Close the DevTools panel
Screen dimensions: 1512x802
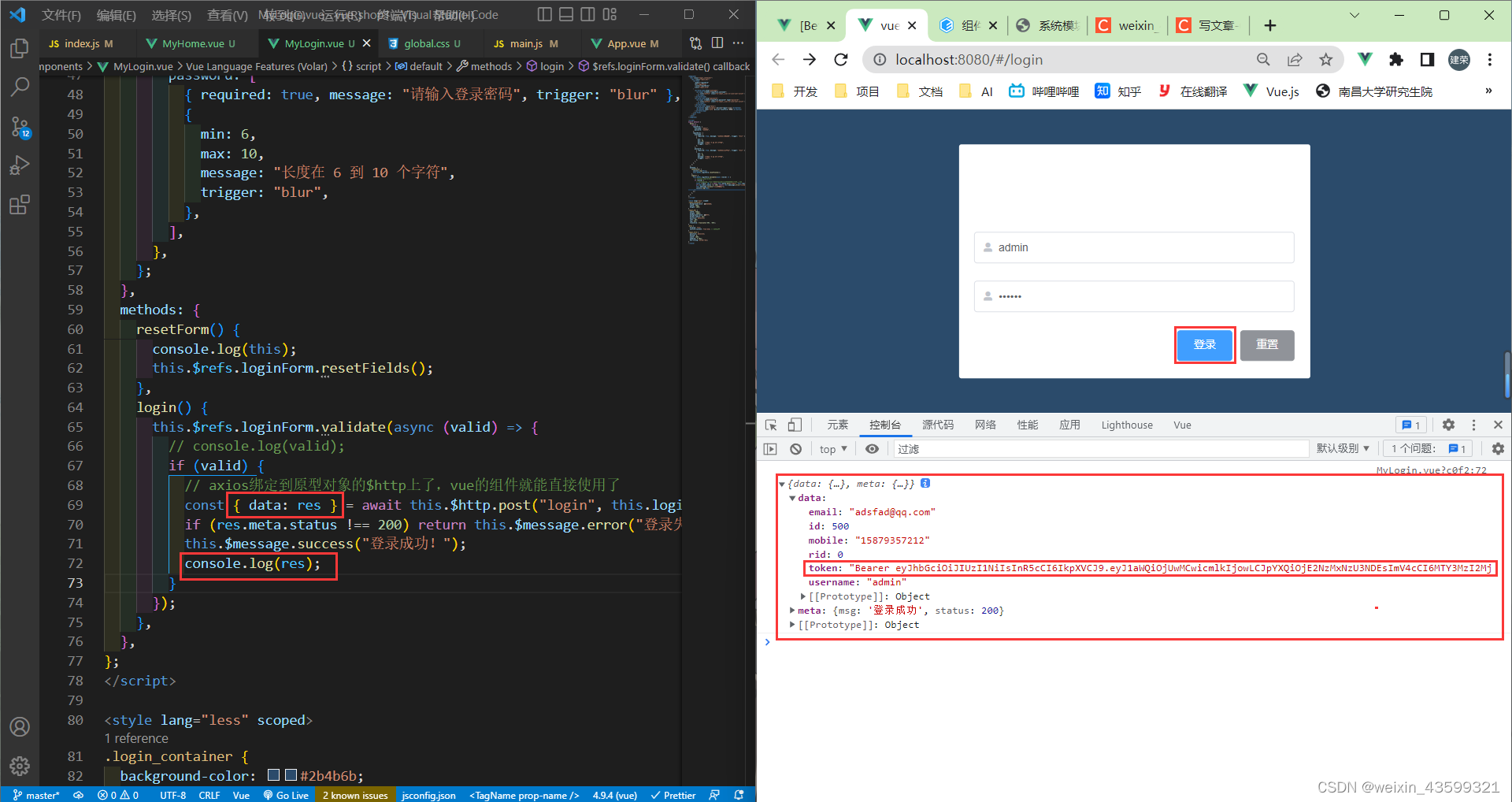1498,425
